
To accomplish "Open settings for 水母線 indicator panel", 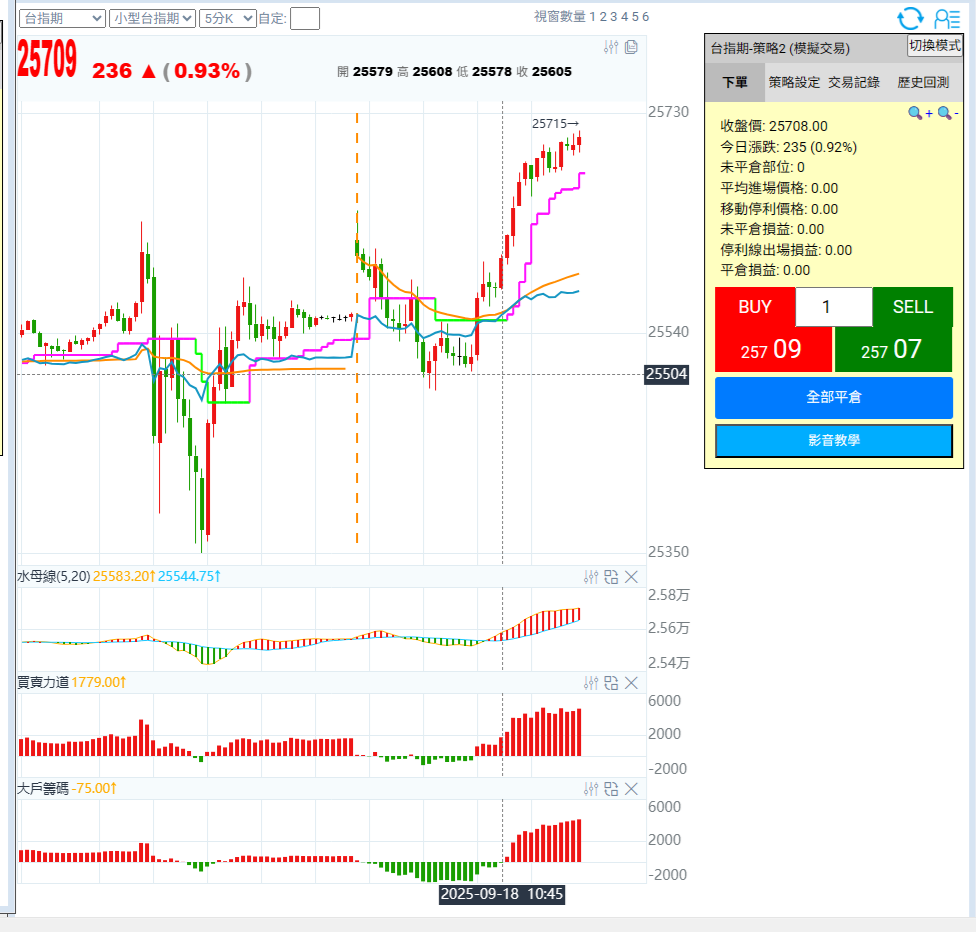I will (591, 577).
